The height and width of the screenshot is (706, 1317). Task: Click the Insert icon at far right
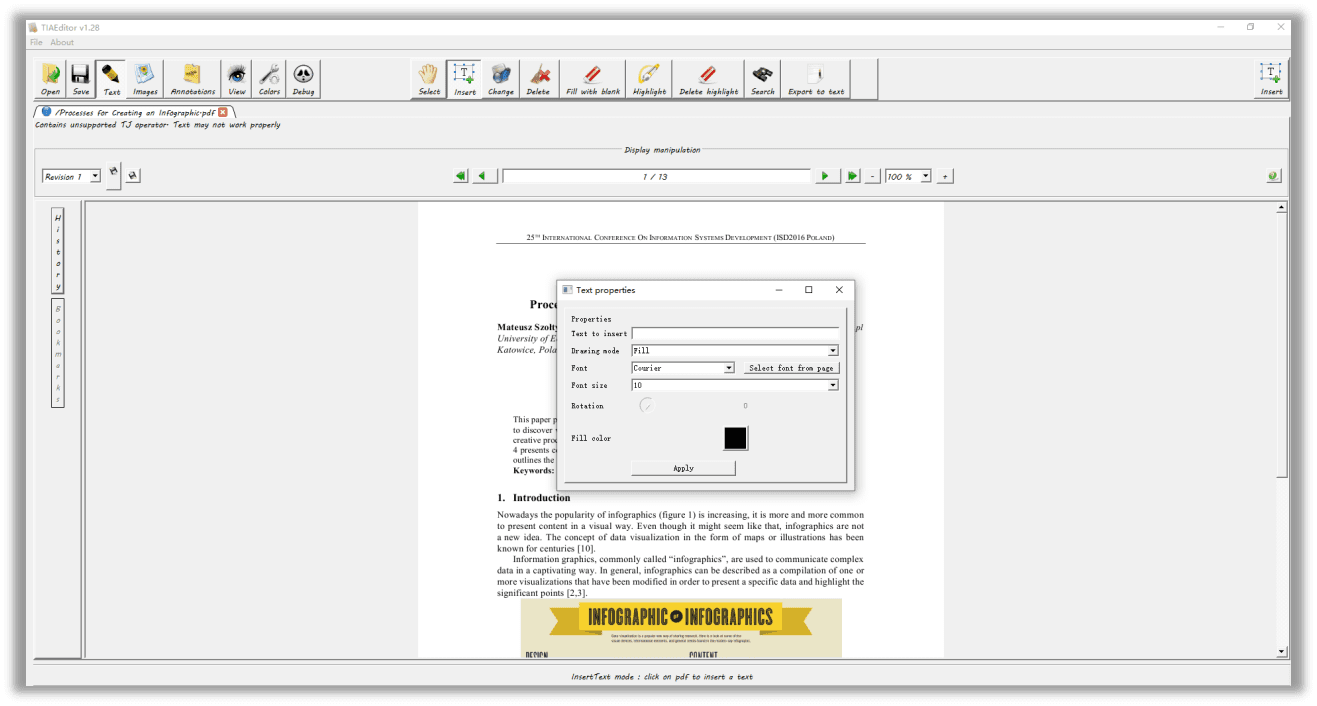click(x=1271, y=79)
